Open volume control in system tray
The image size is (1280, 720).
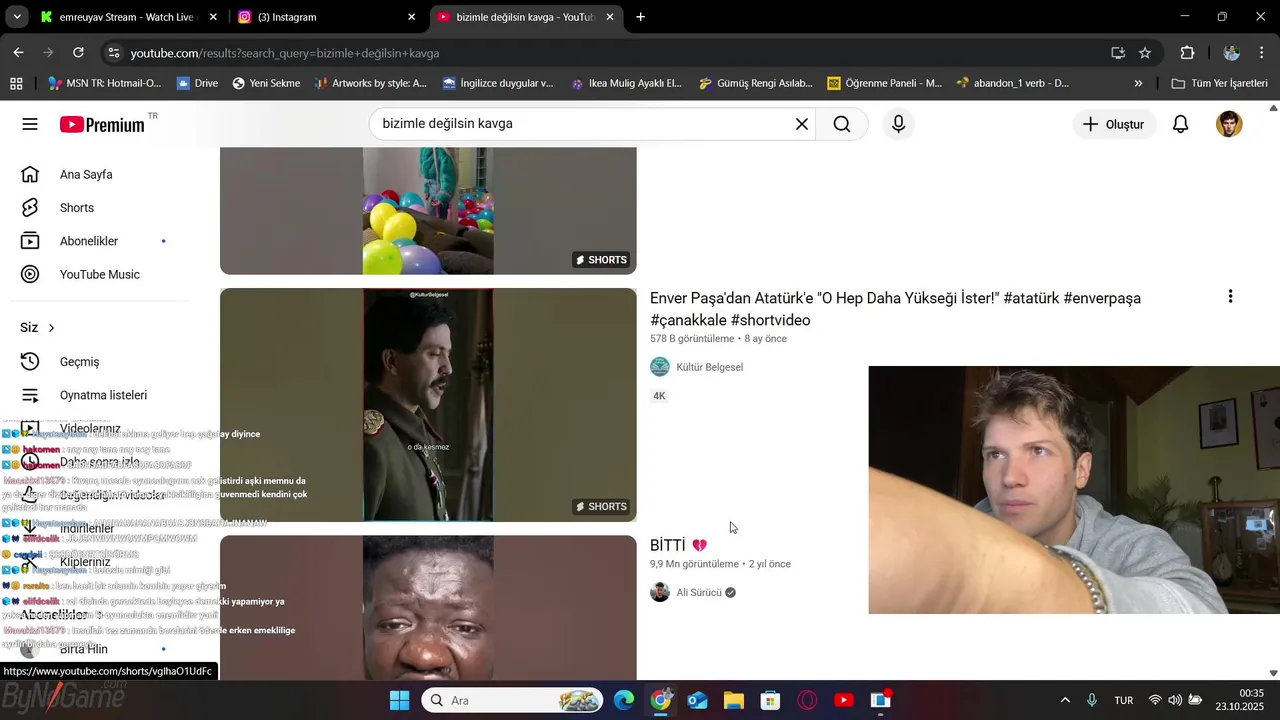click(x=1175, y=700)
